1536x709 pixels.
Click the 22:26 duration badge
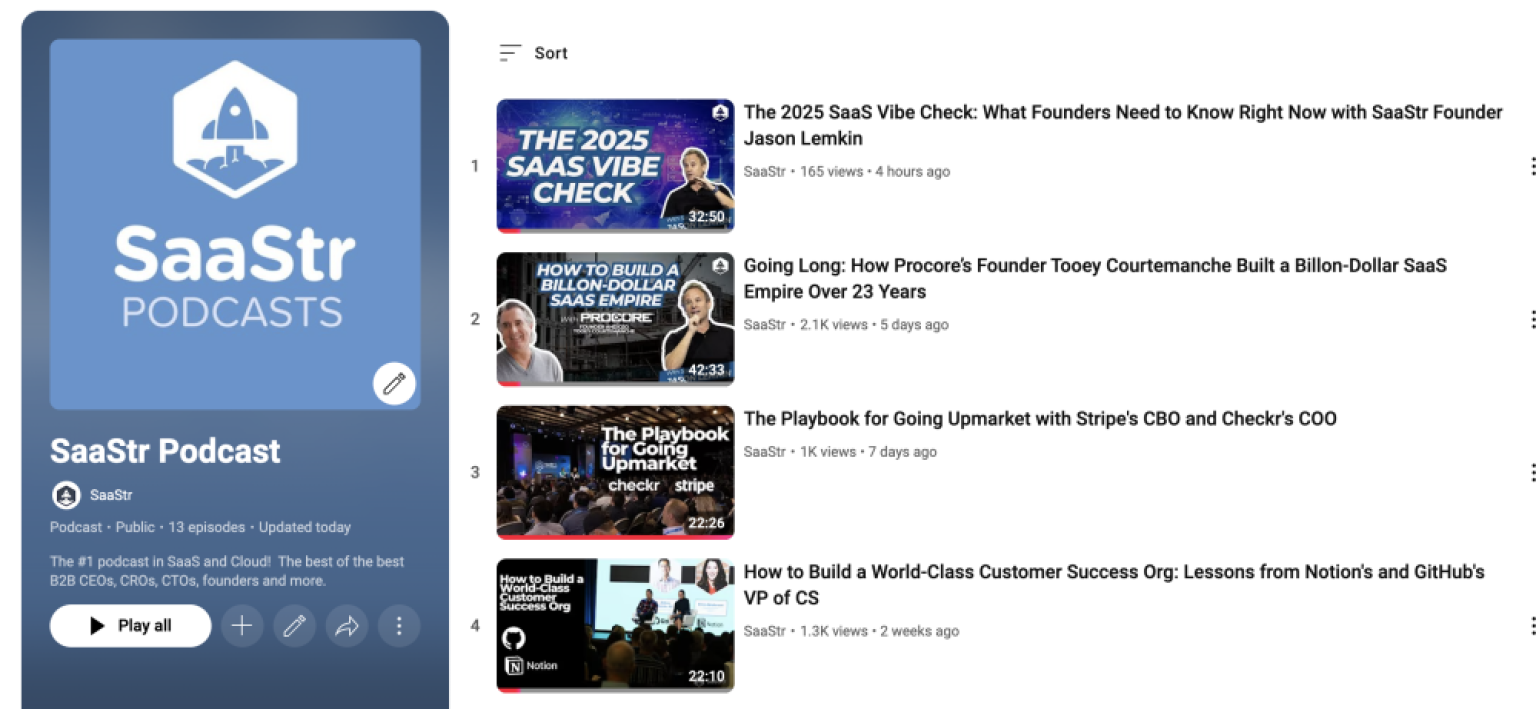(x=706, y=523)
